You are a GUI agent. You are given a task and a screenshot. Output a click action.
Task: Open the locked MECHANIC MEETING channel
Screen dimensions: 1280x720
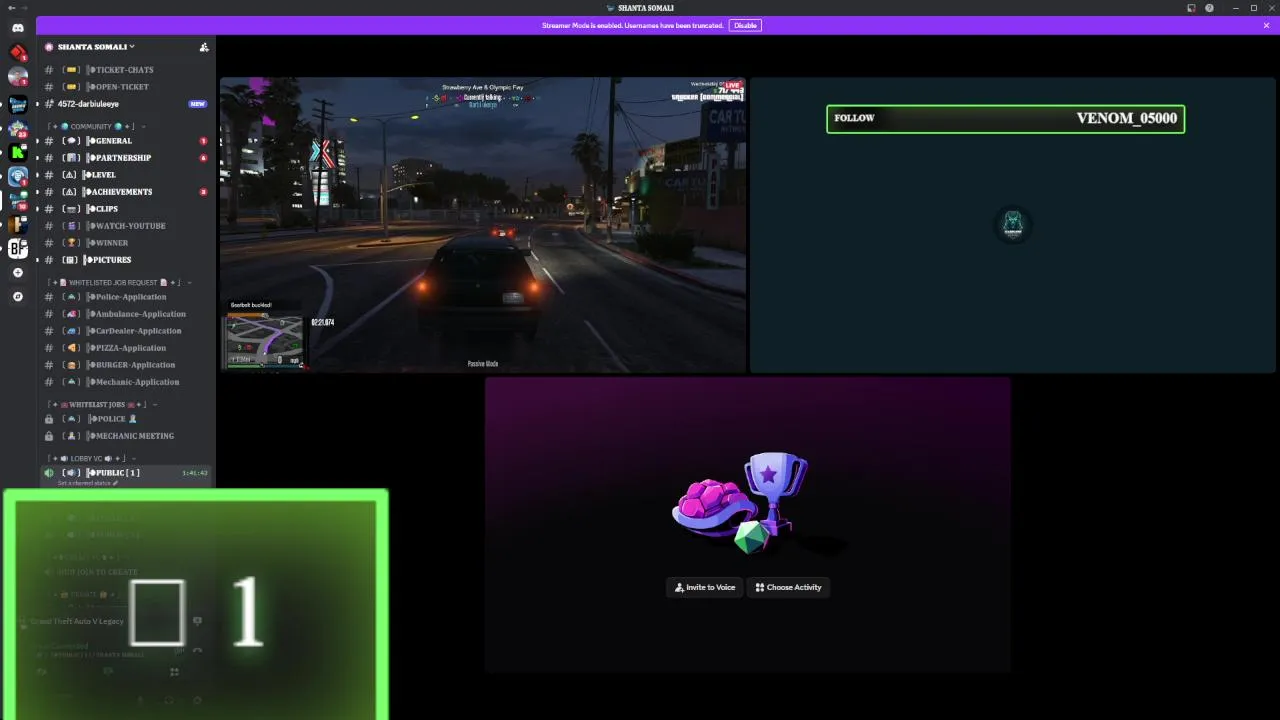(x=126, y=436)
